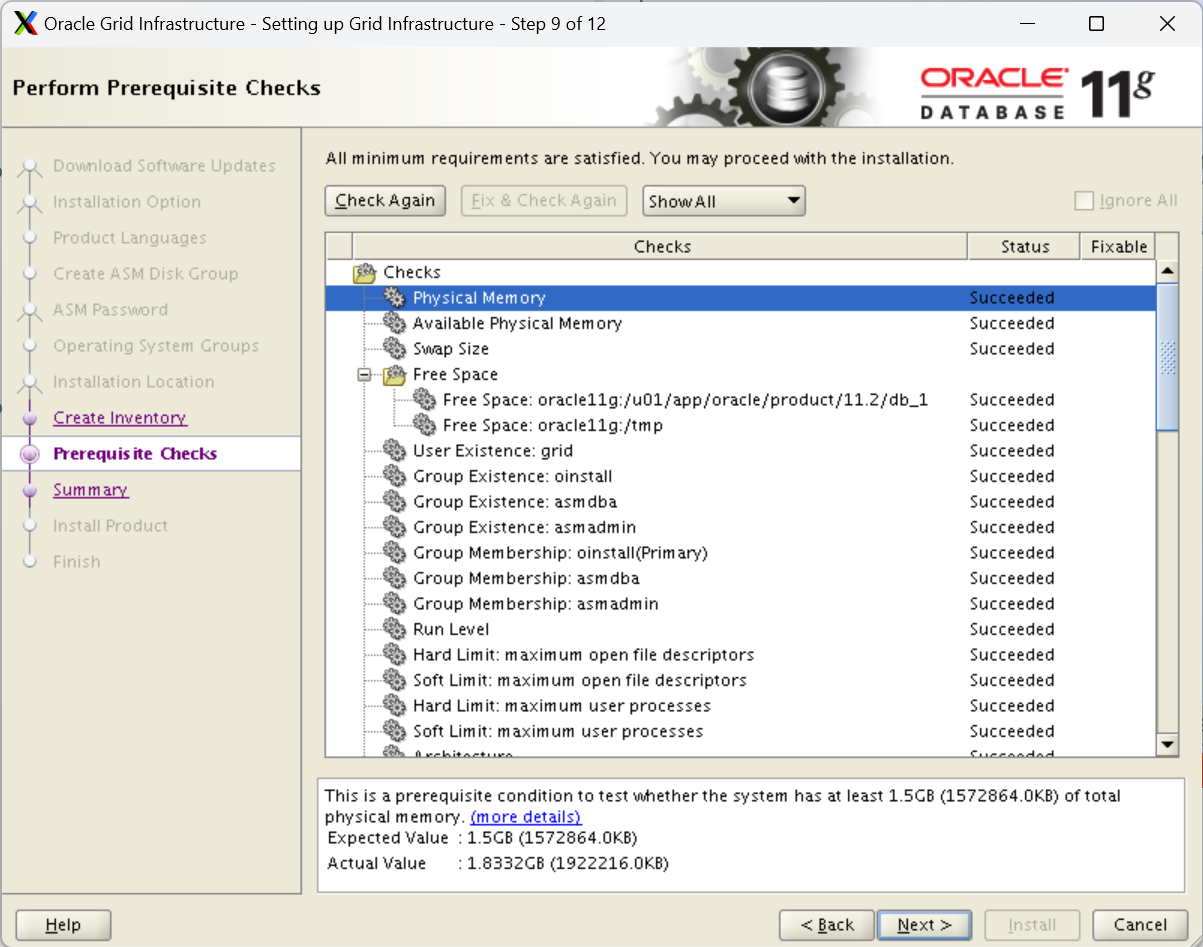Click the Free Space folder gear icon
The height and width of the screenshot is (947, 1203).
pyautogui.click(x=396, y=374)
